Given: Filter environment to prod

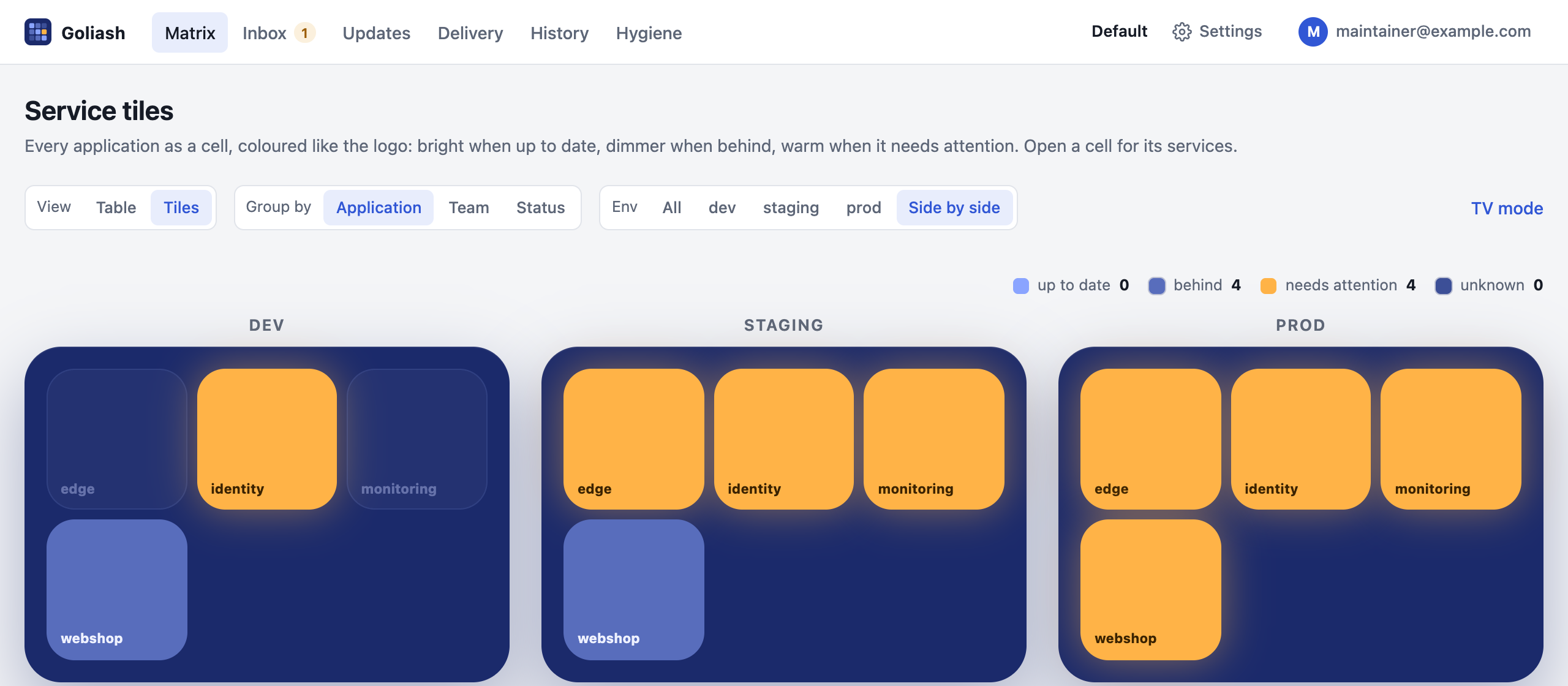Looking at the screenshot, I should tap(864, 208).
